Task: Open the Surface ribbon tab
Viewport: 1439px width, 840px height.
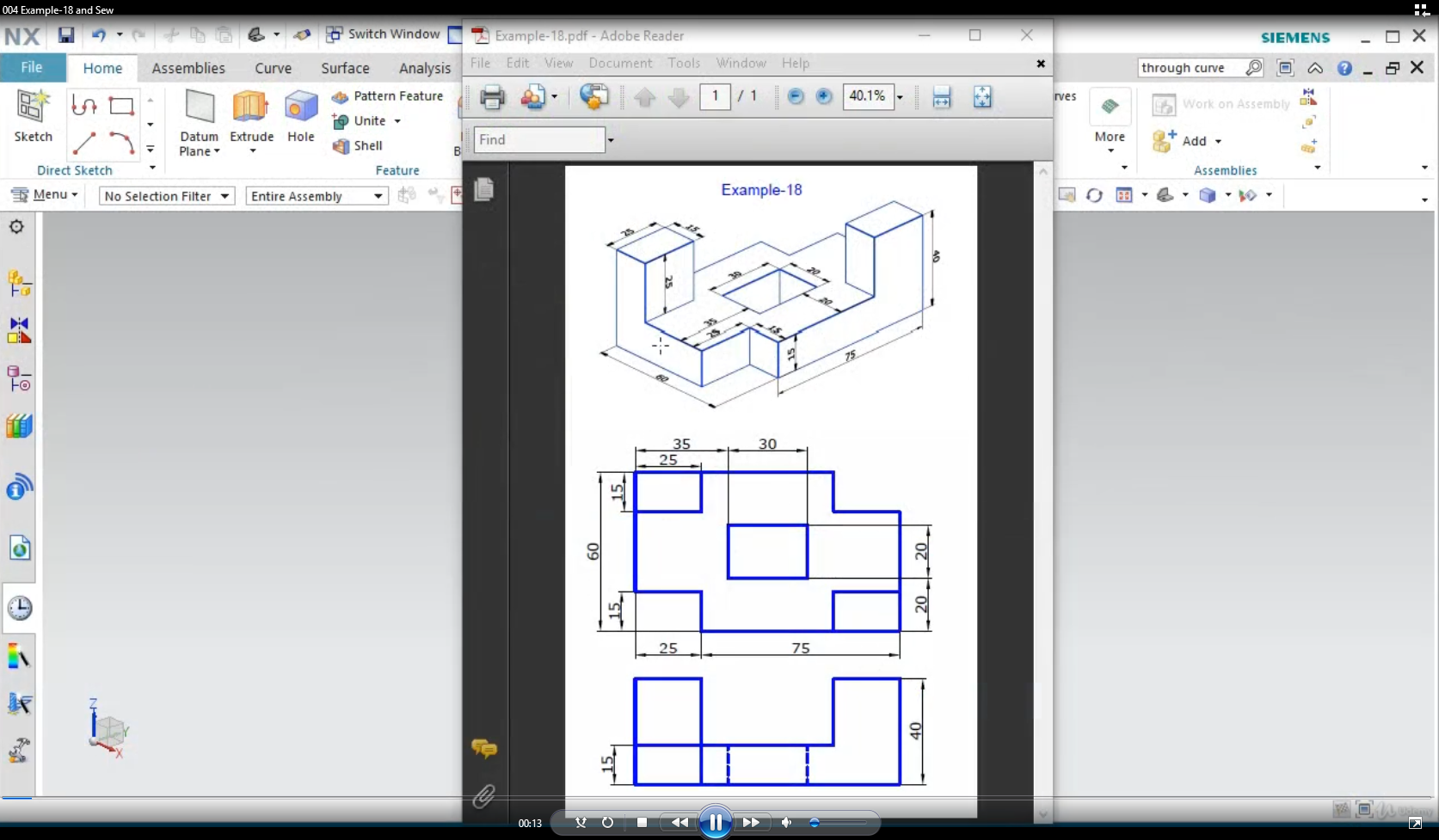Action: click(345, 68)
